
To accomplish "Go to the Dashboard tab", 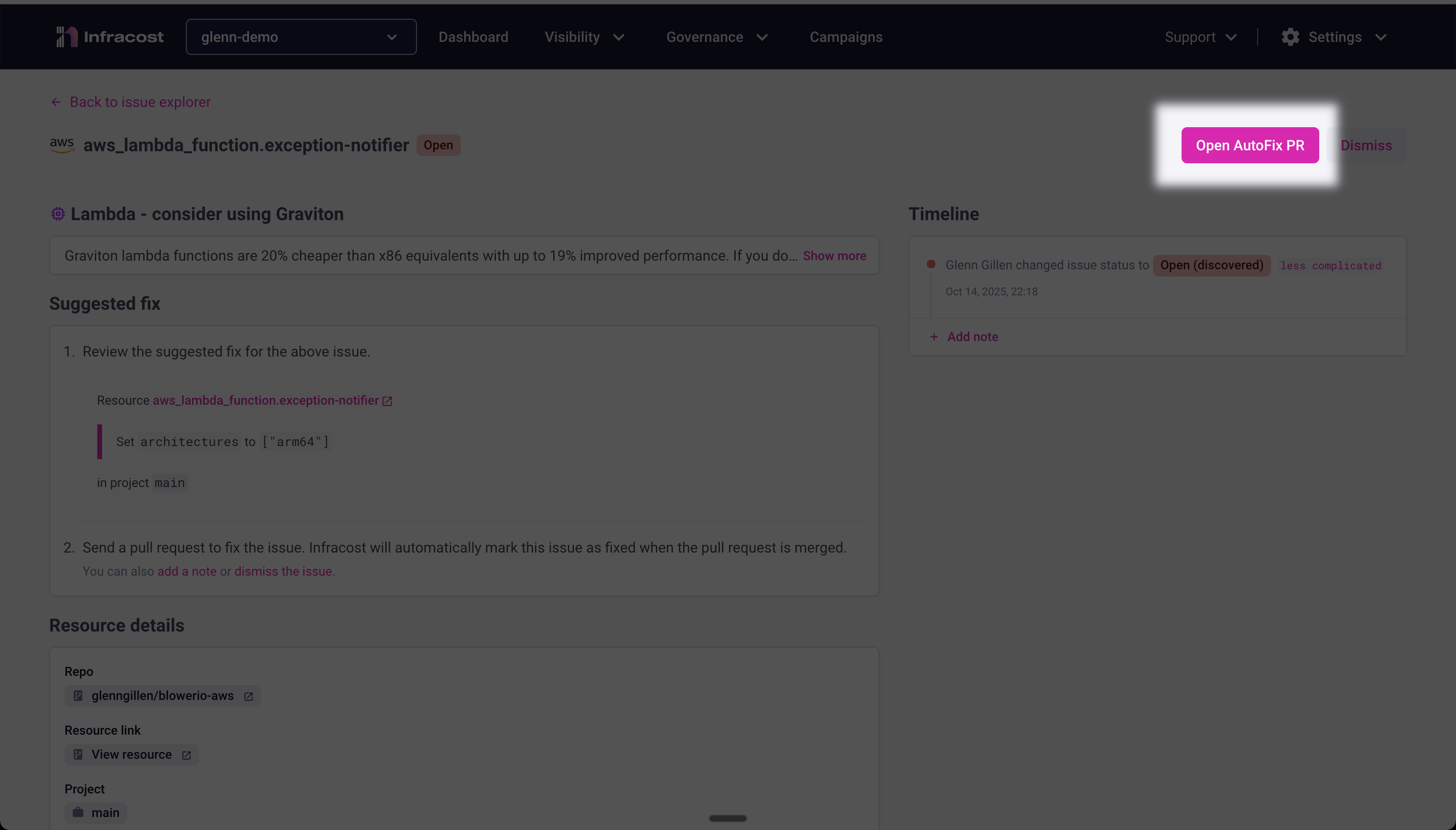I will coord(473,37).
